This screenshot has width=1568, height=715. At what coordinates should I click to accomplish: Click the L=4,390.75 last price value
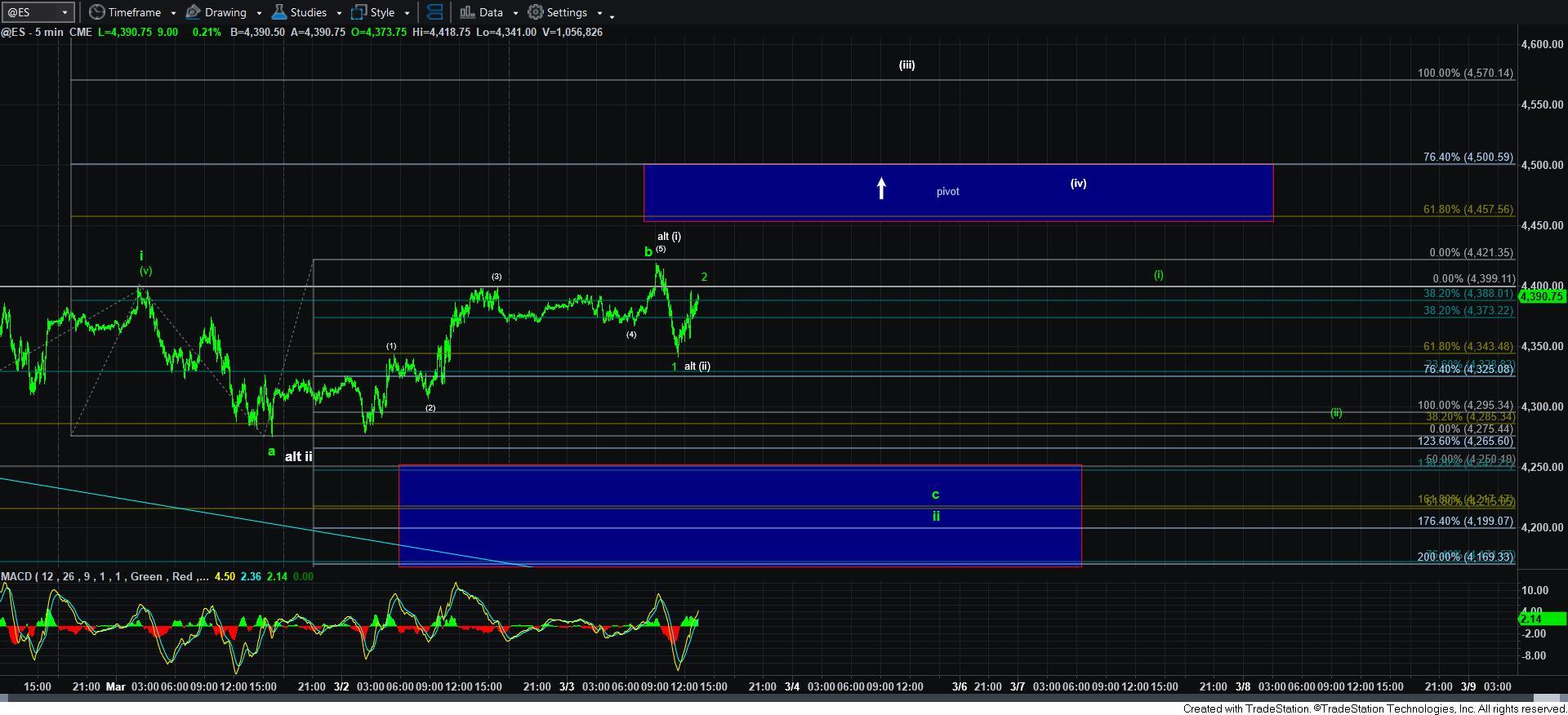[x=127, y=32]
